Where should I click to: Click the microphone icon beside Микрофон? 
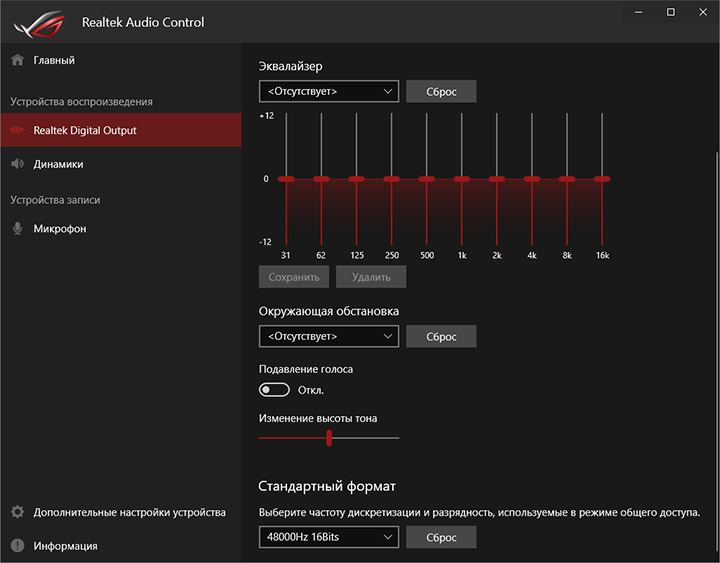click(x=17, y=228)
